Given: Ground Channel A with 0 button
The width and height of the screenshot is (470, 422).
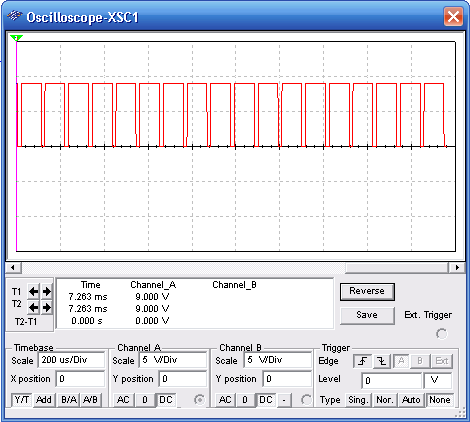Looking at the screenshot, I should (145, 400).
